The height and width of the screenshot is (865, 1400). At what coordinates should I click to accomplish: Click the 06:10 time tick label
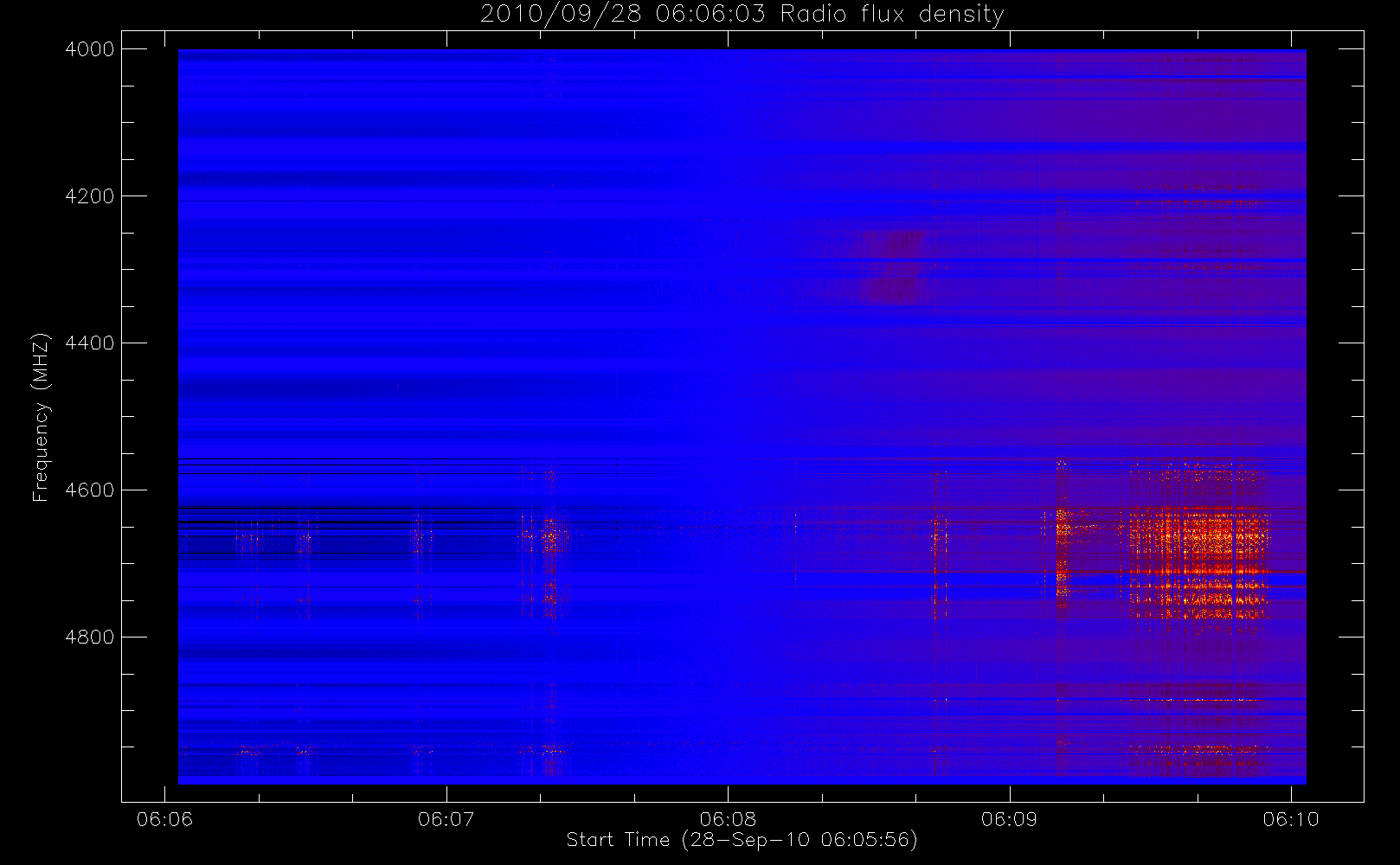(1291, 819)
